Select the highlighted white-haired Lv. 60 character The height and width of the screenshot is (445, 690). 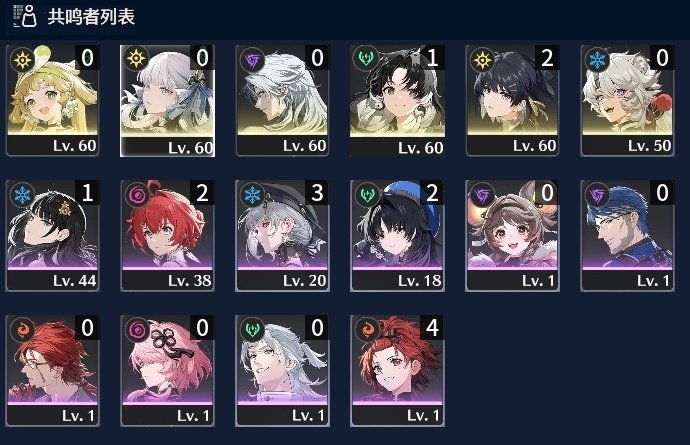pos(167,100)
